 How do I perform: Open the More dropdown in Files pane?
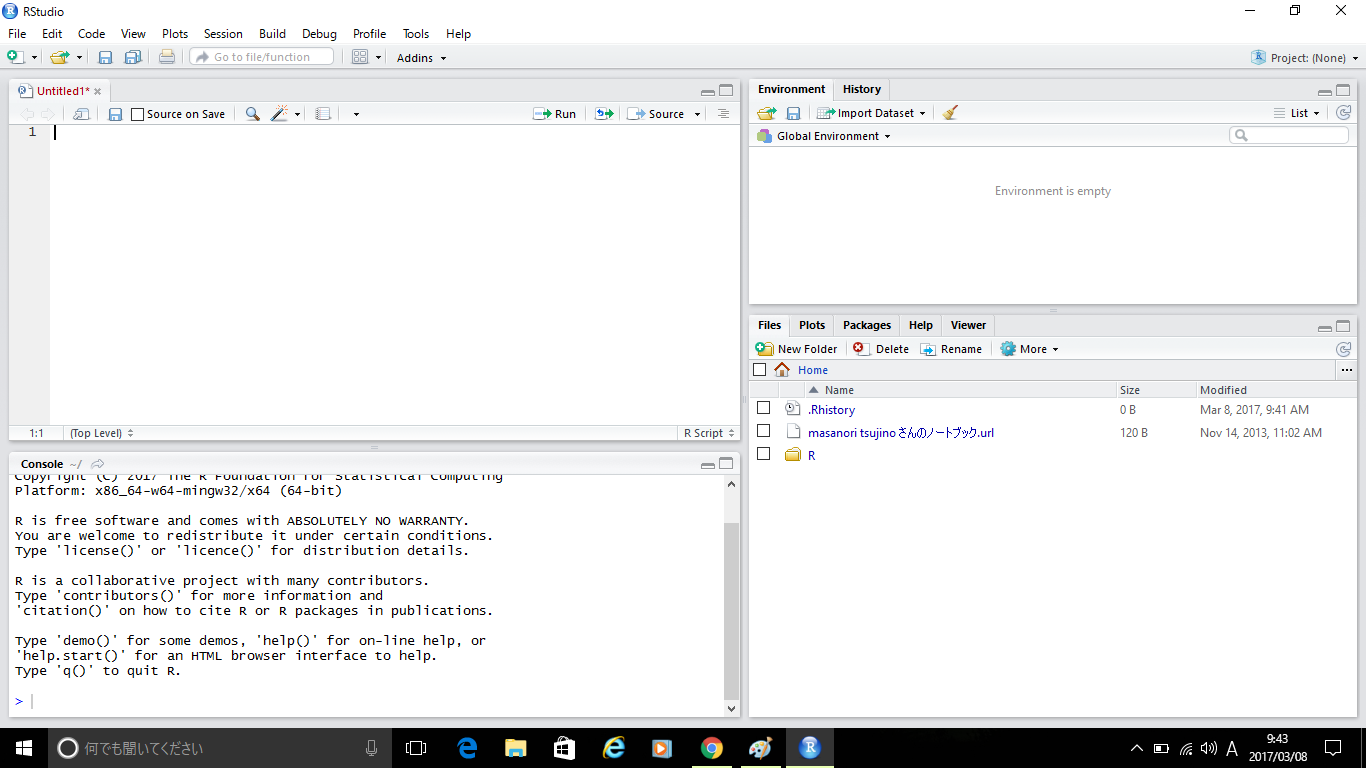point(1029,349)
